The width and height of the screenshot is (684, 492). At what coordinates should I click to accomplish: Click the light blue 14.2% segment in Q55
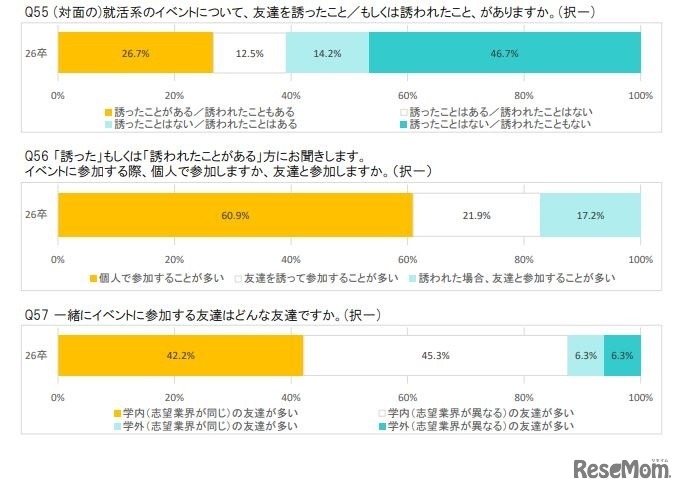point(327,52)
